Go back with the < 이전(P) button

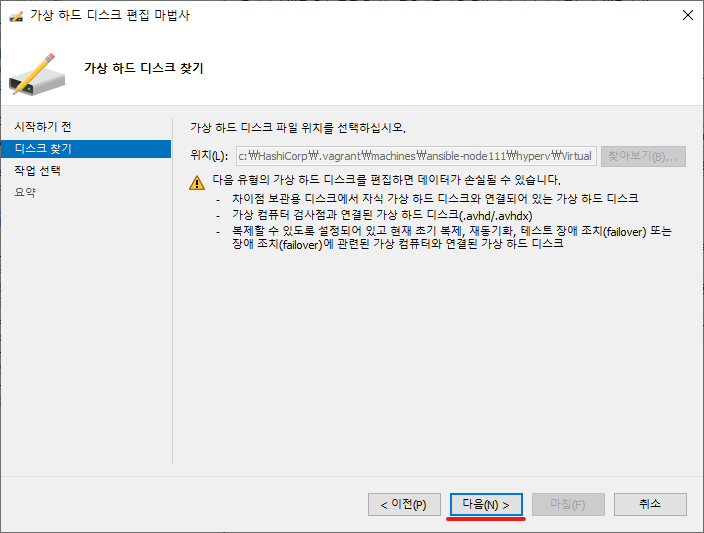coord(404,505)
